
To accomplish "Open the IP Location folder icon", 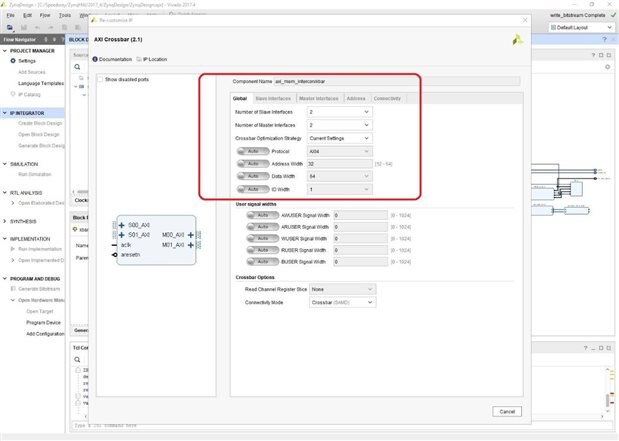I will pos(139,59).
